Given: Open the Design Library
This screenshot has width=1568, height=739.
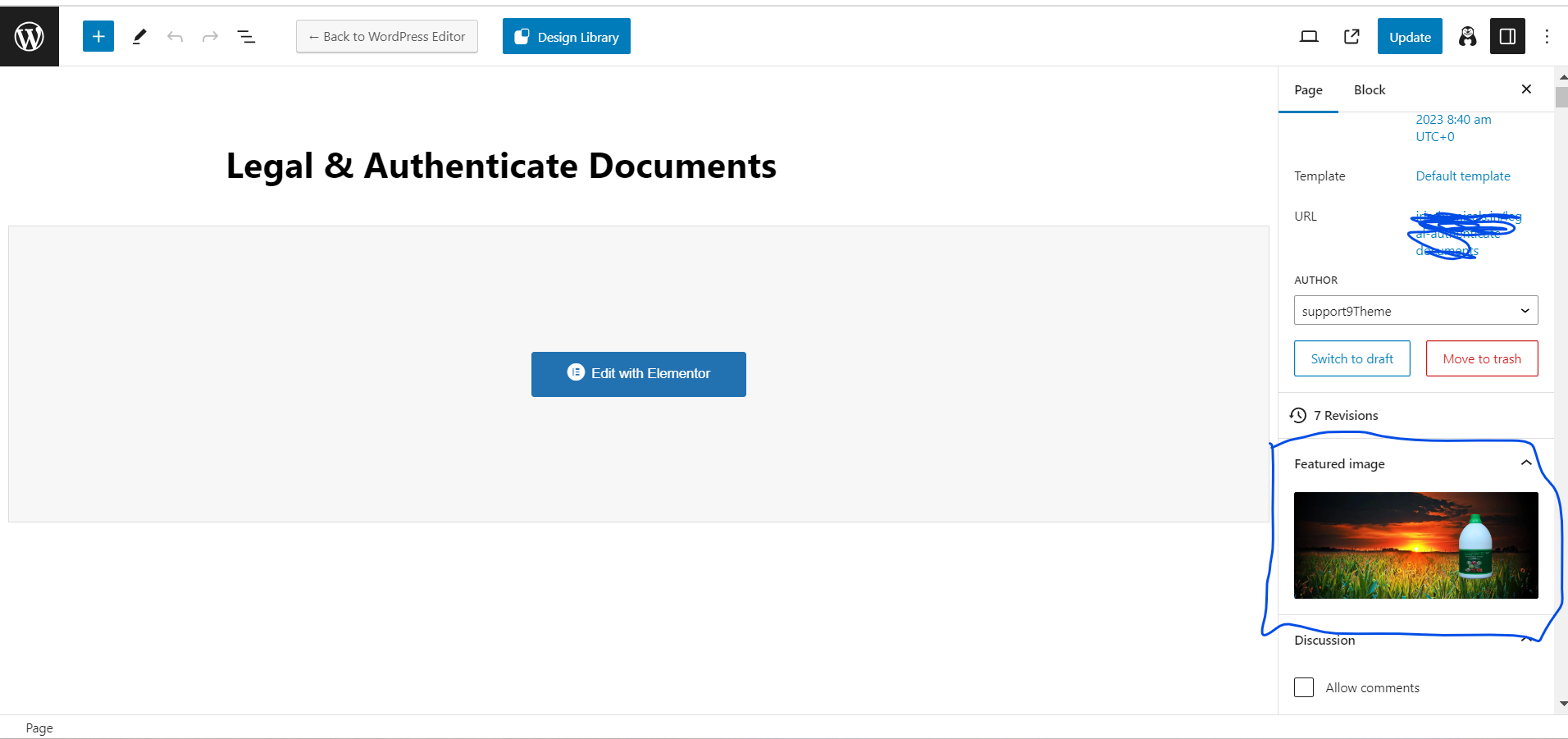Looking at the screenshot, I should (x=567, y=36).
